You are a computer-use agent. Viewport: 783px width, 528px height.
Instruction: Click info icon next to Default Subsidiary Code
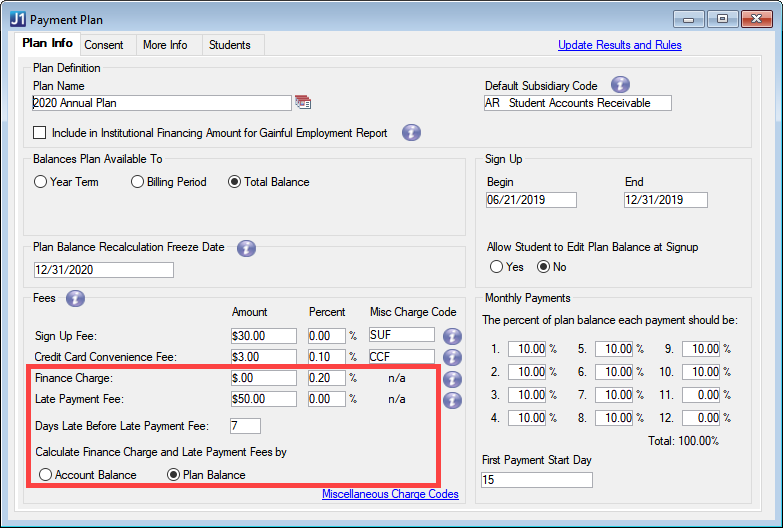pyautogui.click(x=620, y=85)
